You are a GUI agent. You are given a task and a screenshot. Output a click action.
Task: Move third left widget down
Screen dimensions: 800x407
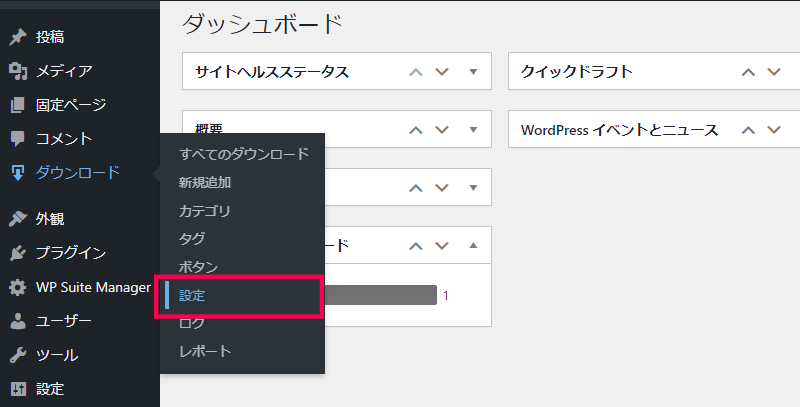pos(442,188)
